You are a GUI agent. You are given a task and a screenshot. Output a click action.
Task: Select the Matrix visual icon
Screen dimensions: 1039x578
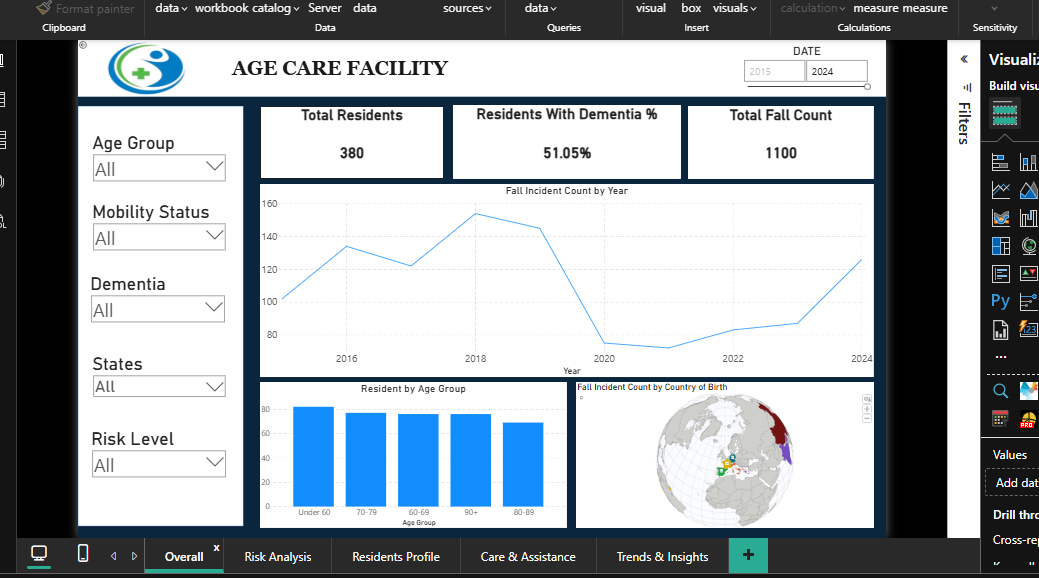pyautogui.click(x=1002, y=273)
